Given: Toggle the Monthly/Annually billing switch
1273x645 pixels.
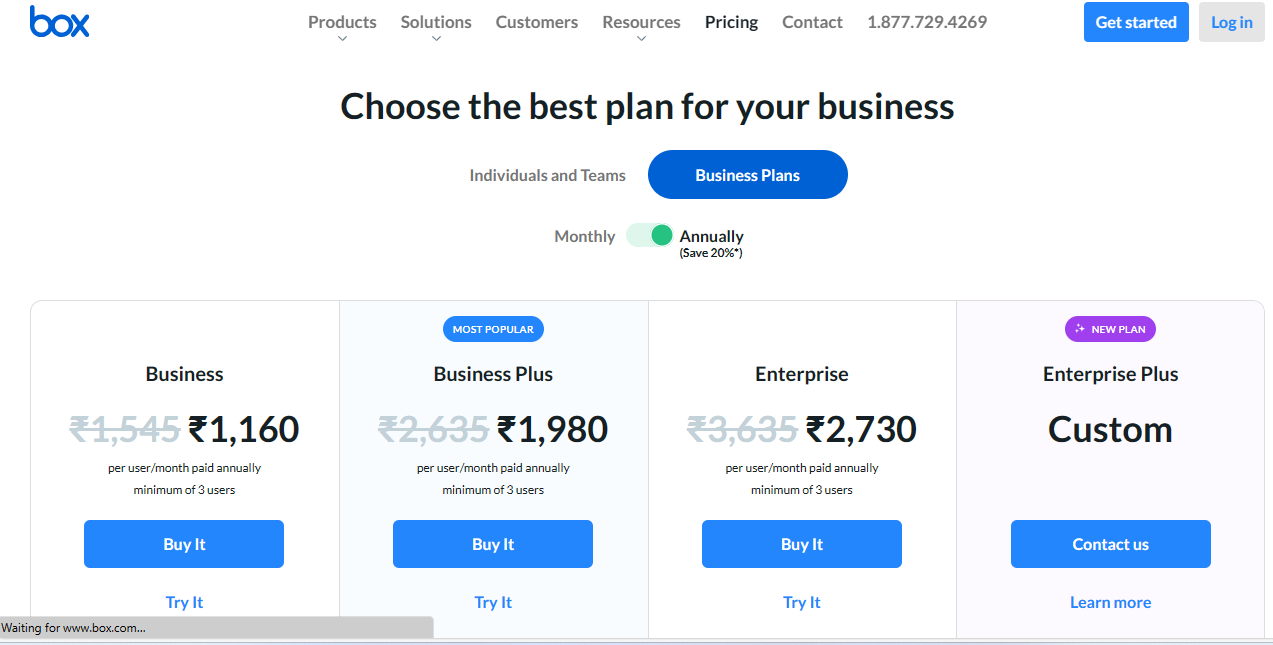Looking at the screenshot, I should (649, 236).
